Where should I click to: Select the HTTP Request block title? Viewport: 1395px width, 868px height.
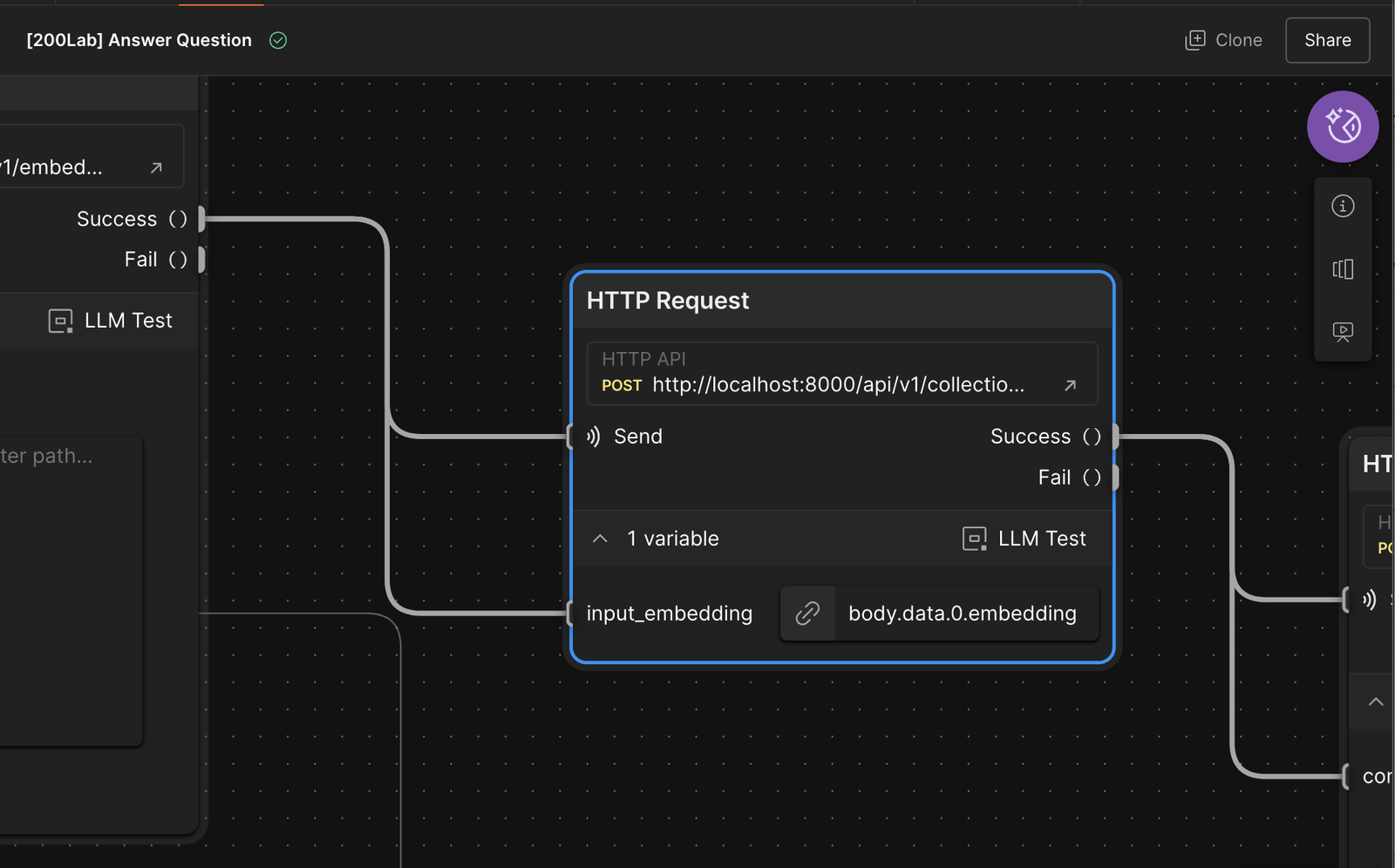pyautogui.click(x=667, y=301)
